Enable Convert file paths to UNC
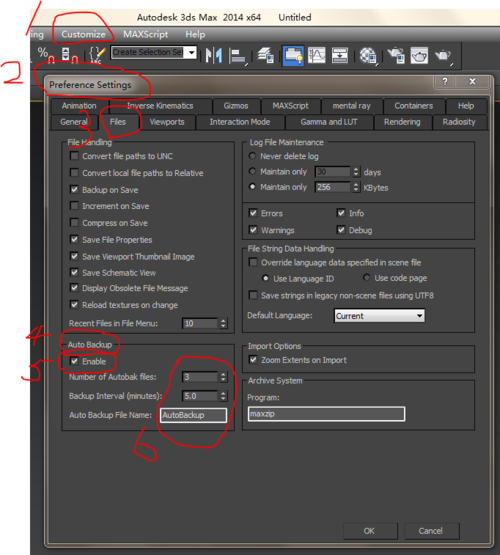Screen dimensions: 500x555 tap(74, 156)
